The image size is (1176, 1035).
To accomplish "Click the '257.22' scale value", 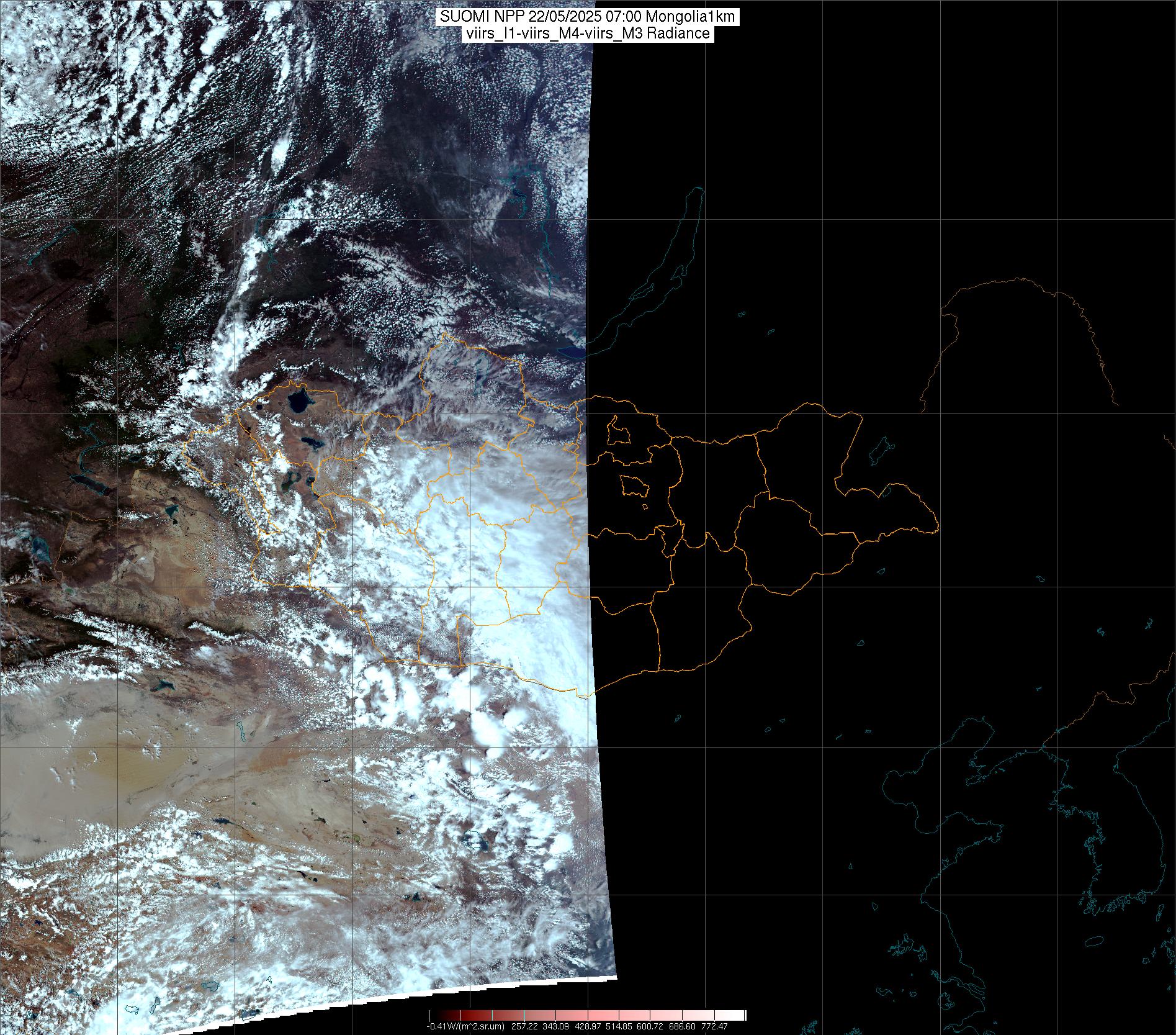I will click(x=524, y=1026).
